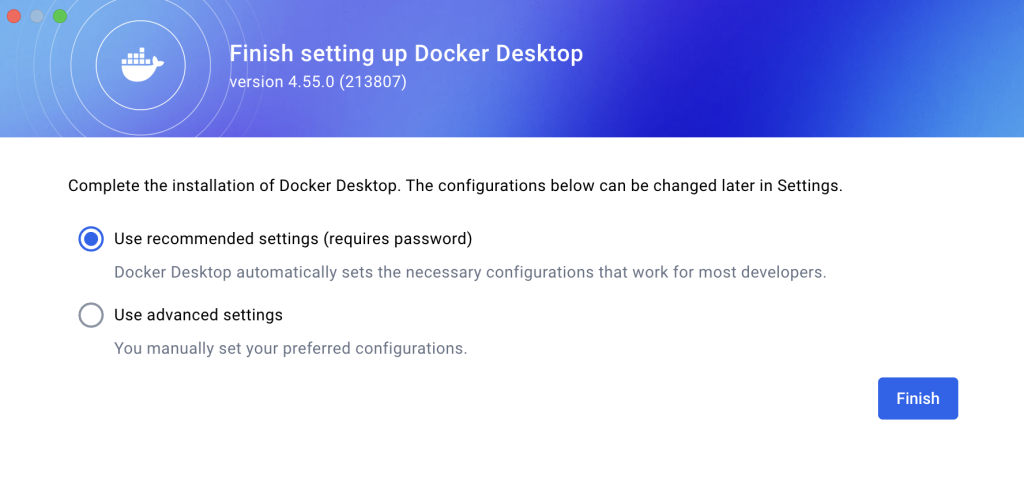The image size is (1024, 479).
Task: Click the recommended settings description line
Action: [470, 272]
